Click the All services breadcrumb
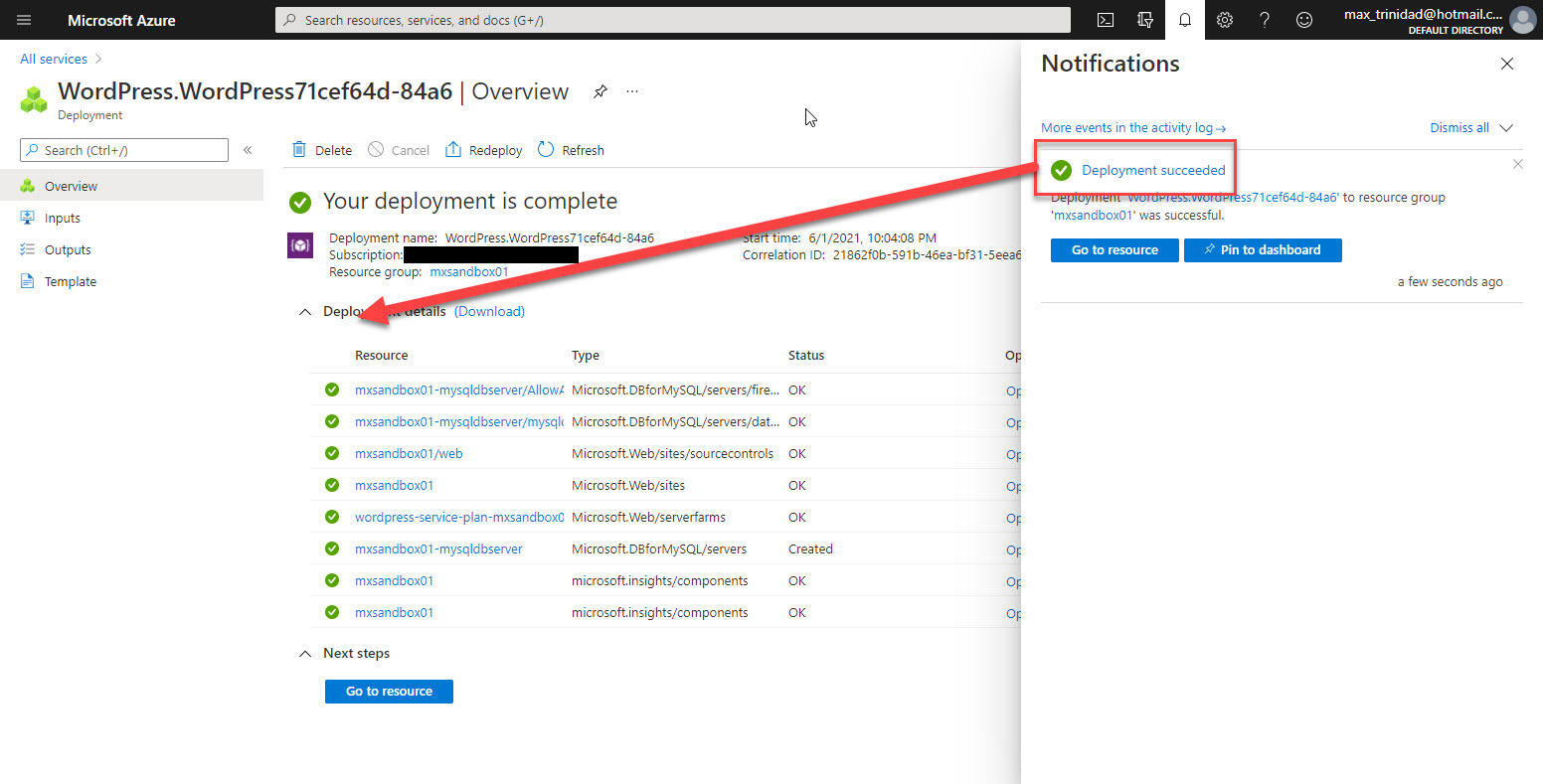Image resolution: width=1543 pixels, height=784 pixels. click(x=54, y=59)
